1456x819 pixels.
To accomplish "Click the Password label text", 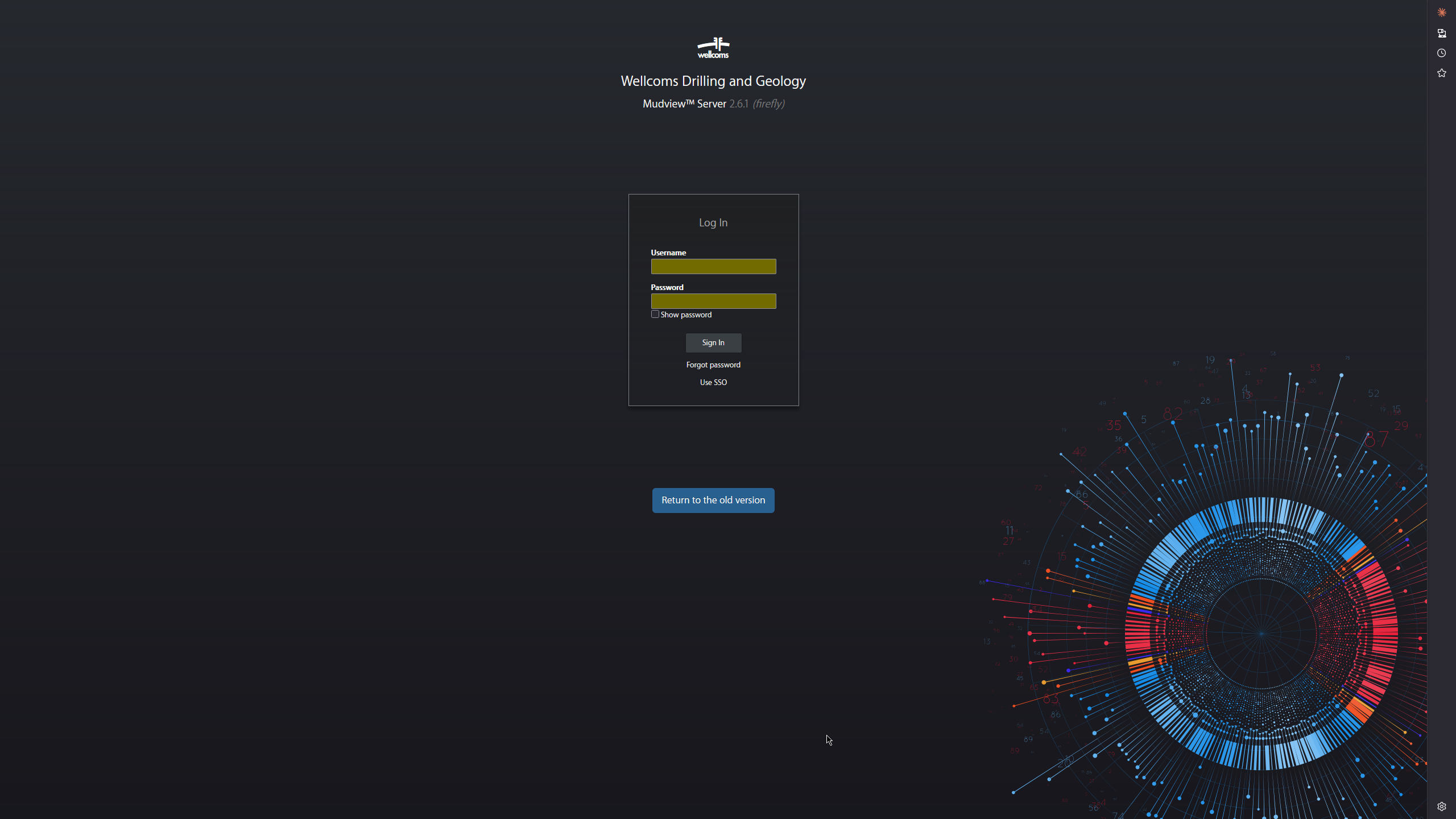I will coord(667,287).
